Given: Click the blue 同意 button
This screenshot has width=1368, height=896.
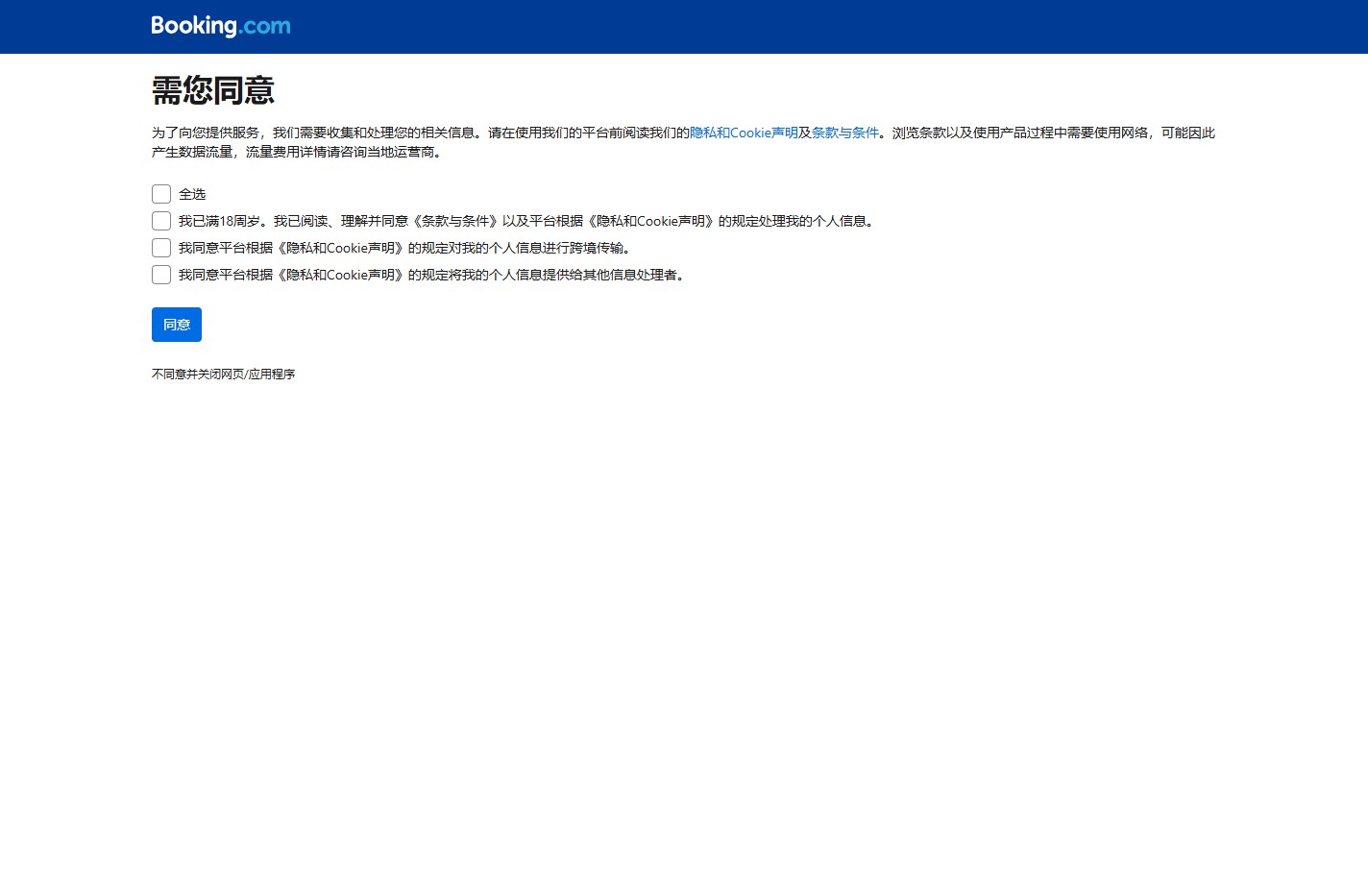Looking at the screenshot, I should tap(177, 325).
